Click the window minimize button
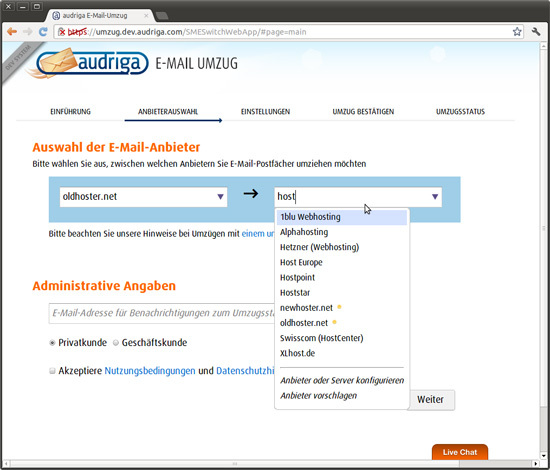The image size is (550, 470). tap(23, 6)
